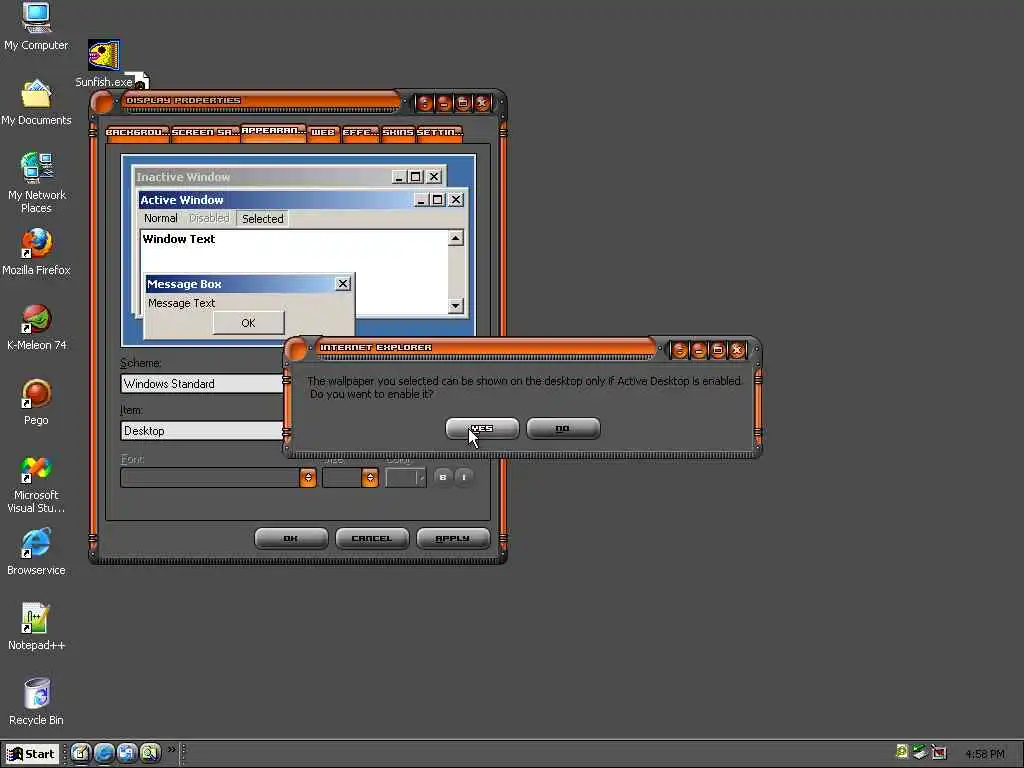The image size is (1024, 768).
Task: Minimize the Display Properties window
Action: click(x=444, y=103)
